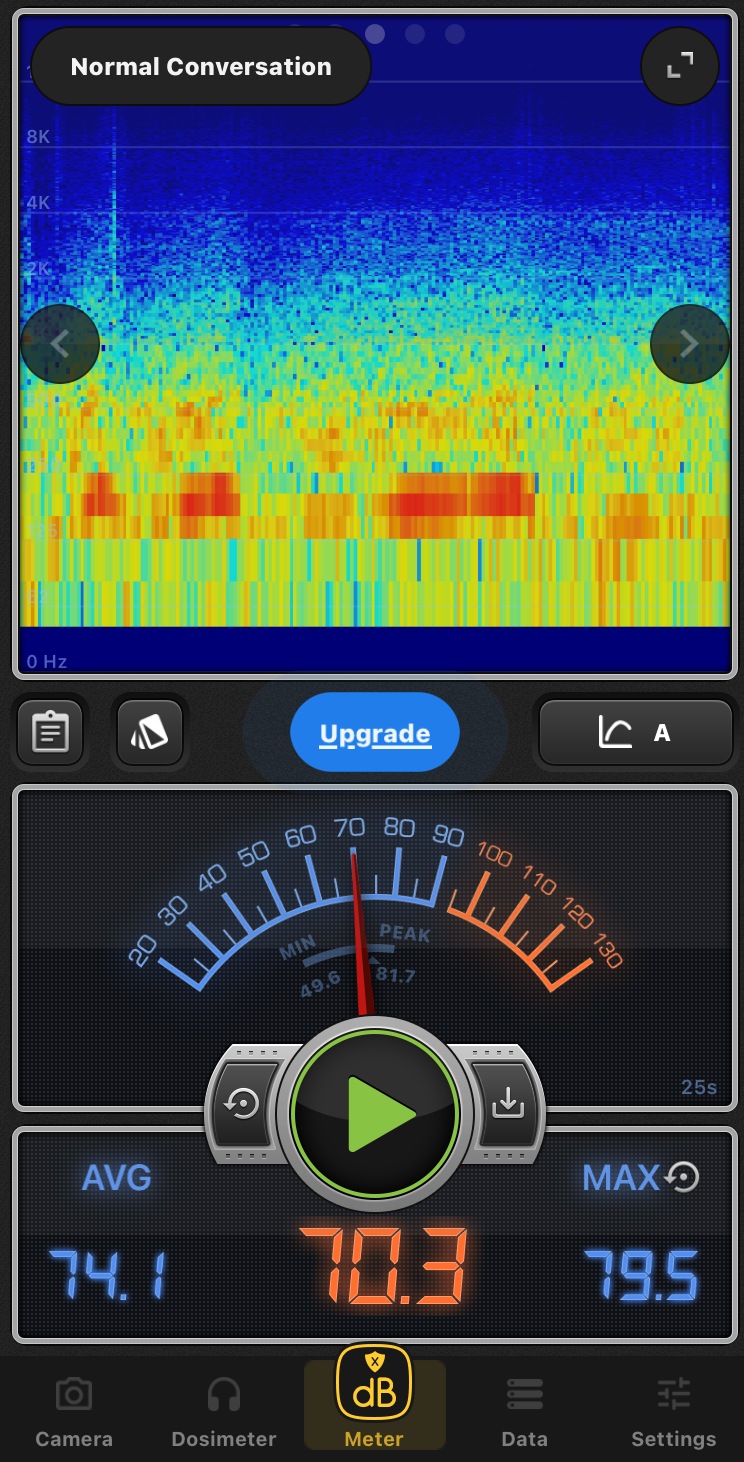Open the Camera tab
Viewport: 744px width, 1462px height.
pos(74,1412)
